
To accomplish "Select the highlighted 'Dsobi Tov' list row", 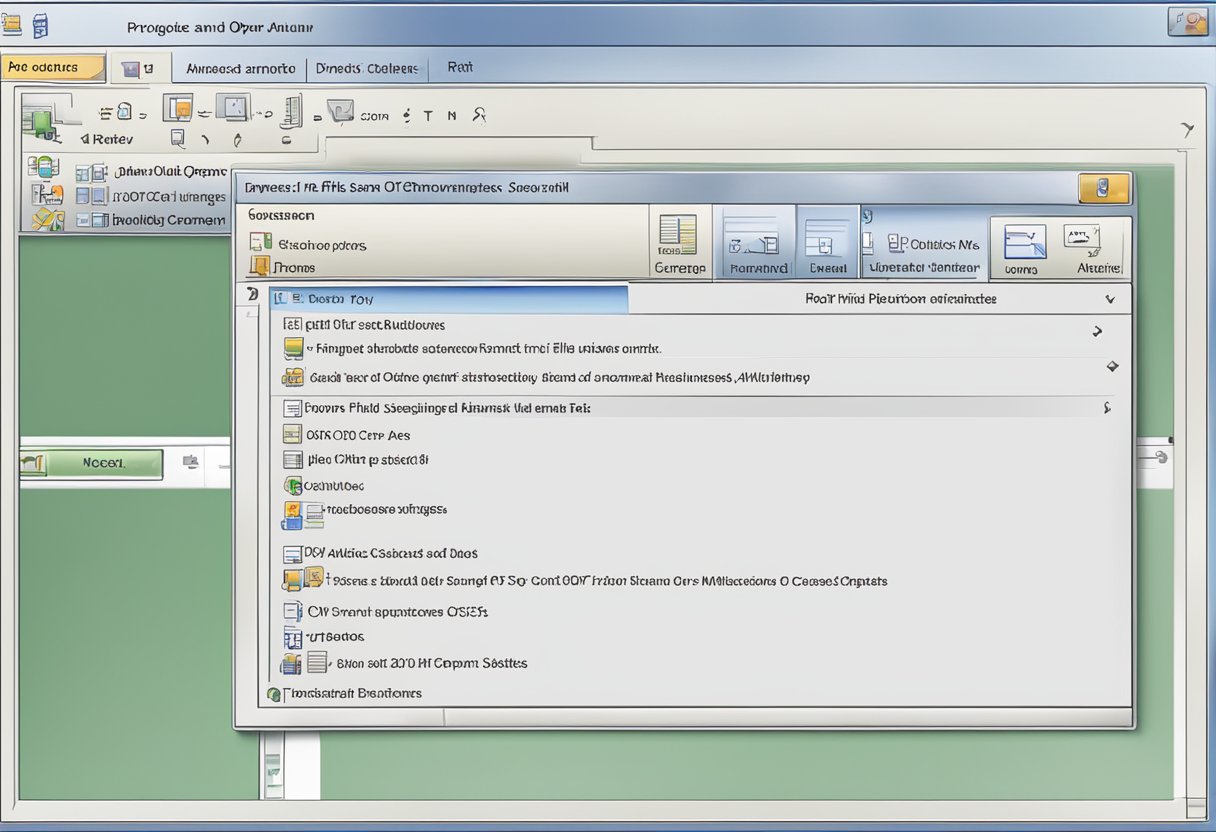I will point(448,298).
